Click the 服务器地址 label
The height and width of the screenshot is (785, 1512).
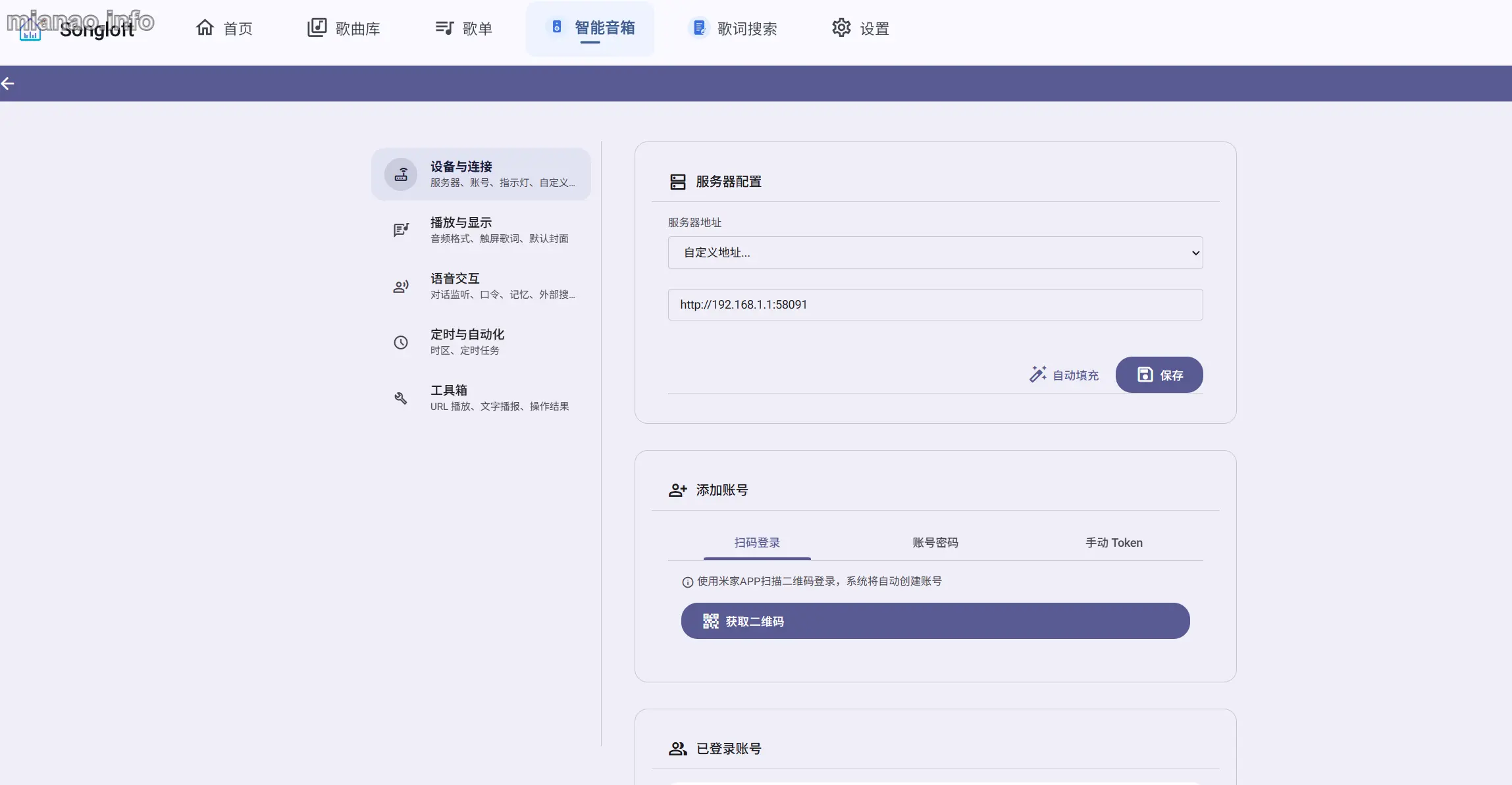point(694,222)
